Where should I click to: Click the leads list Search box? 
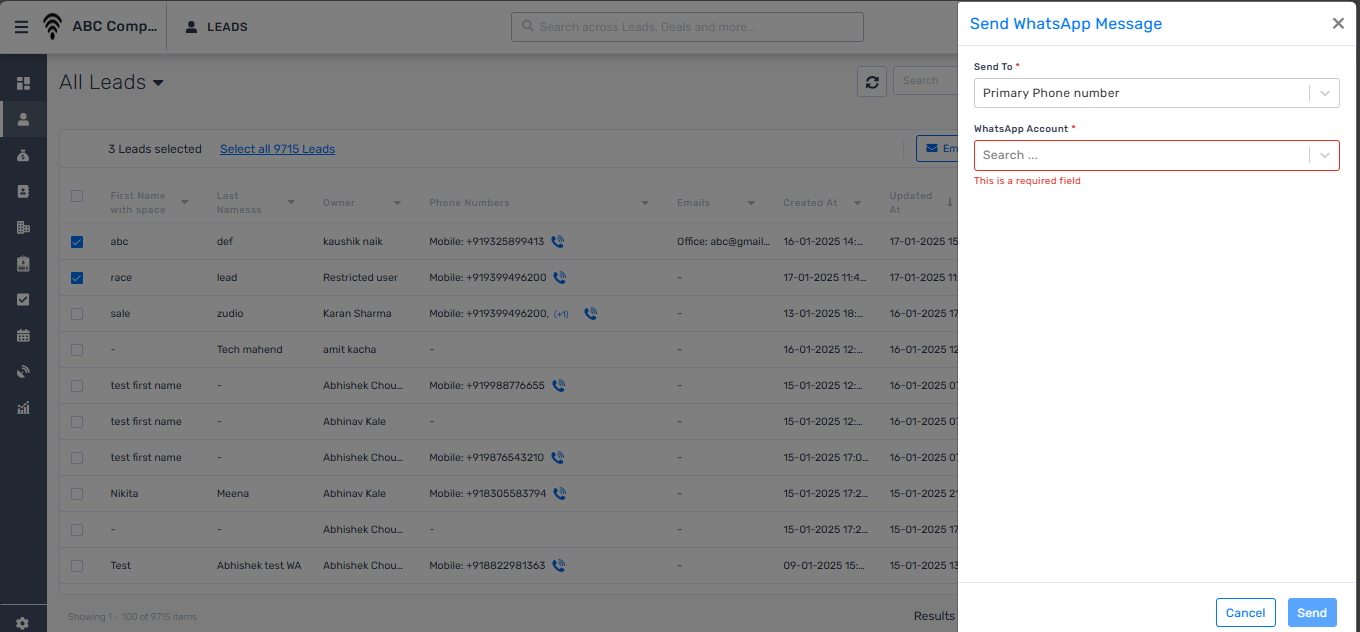925,81
